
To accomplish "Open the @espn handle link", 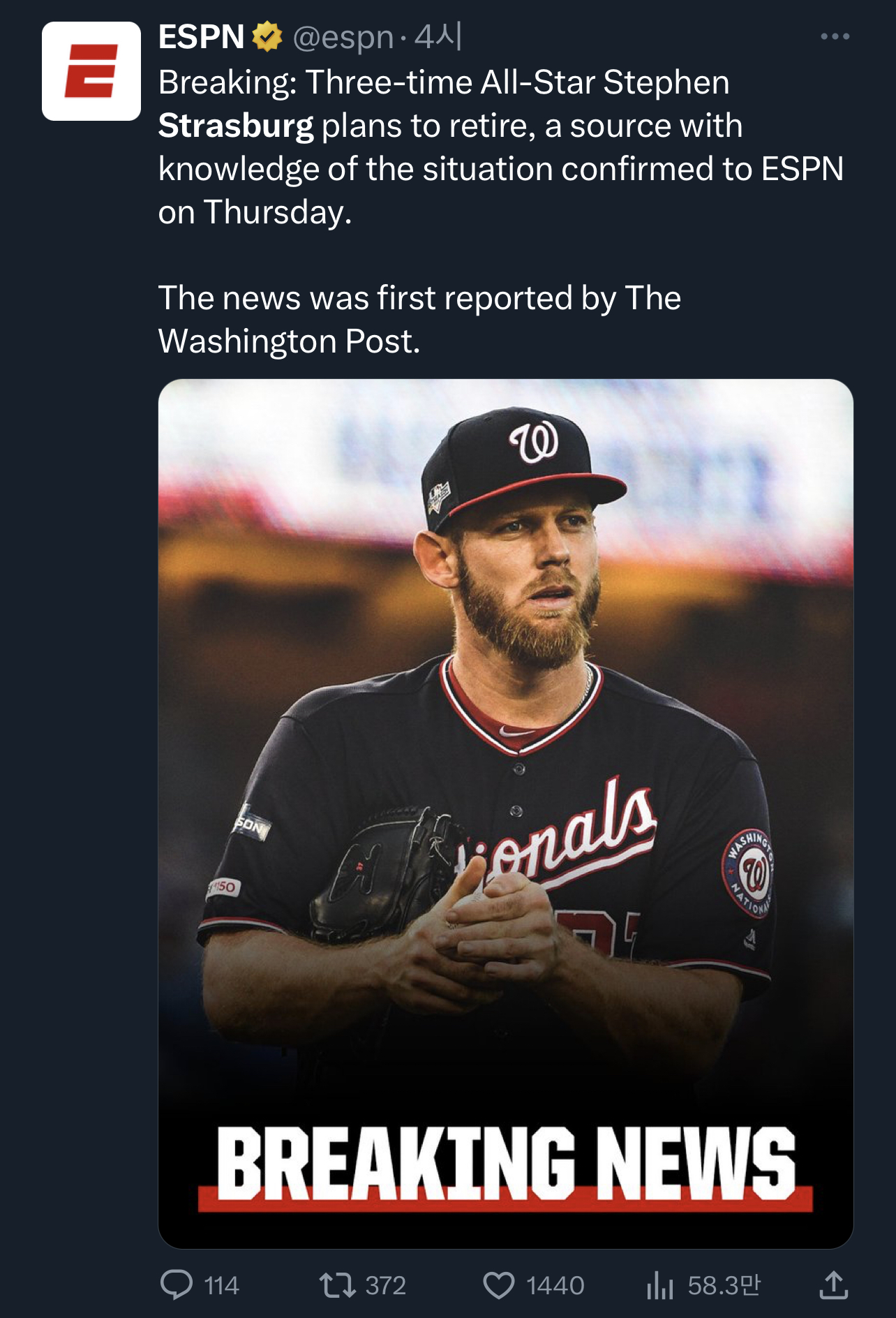I will tap(343, 38).
